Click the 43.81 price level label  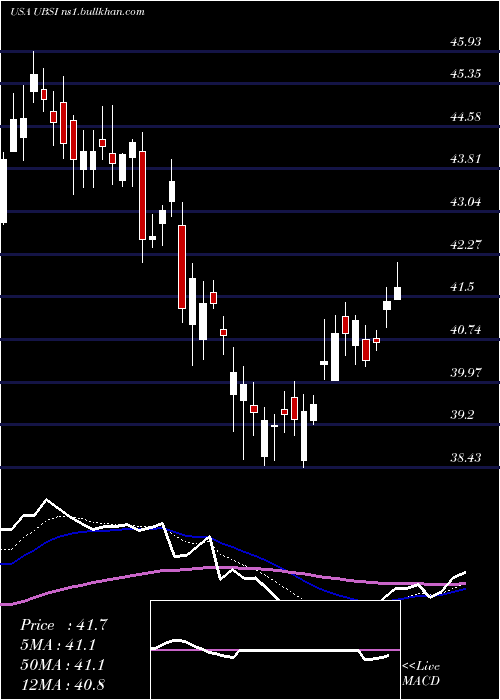[x=466, y=159]
